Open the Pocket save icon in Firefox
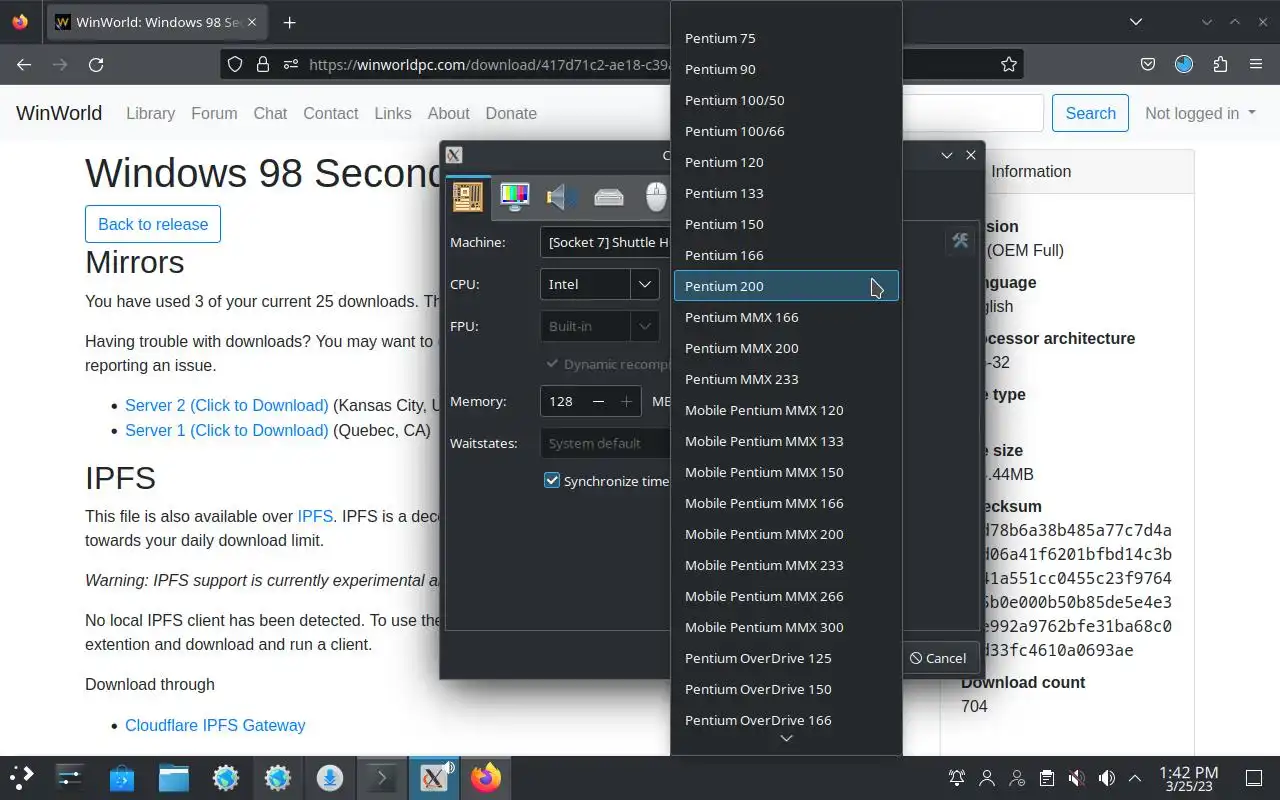Viewport: 1280px width, 800px height. pyautogui.click(x=1148, y=64)
